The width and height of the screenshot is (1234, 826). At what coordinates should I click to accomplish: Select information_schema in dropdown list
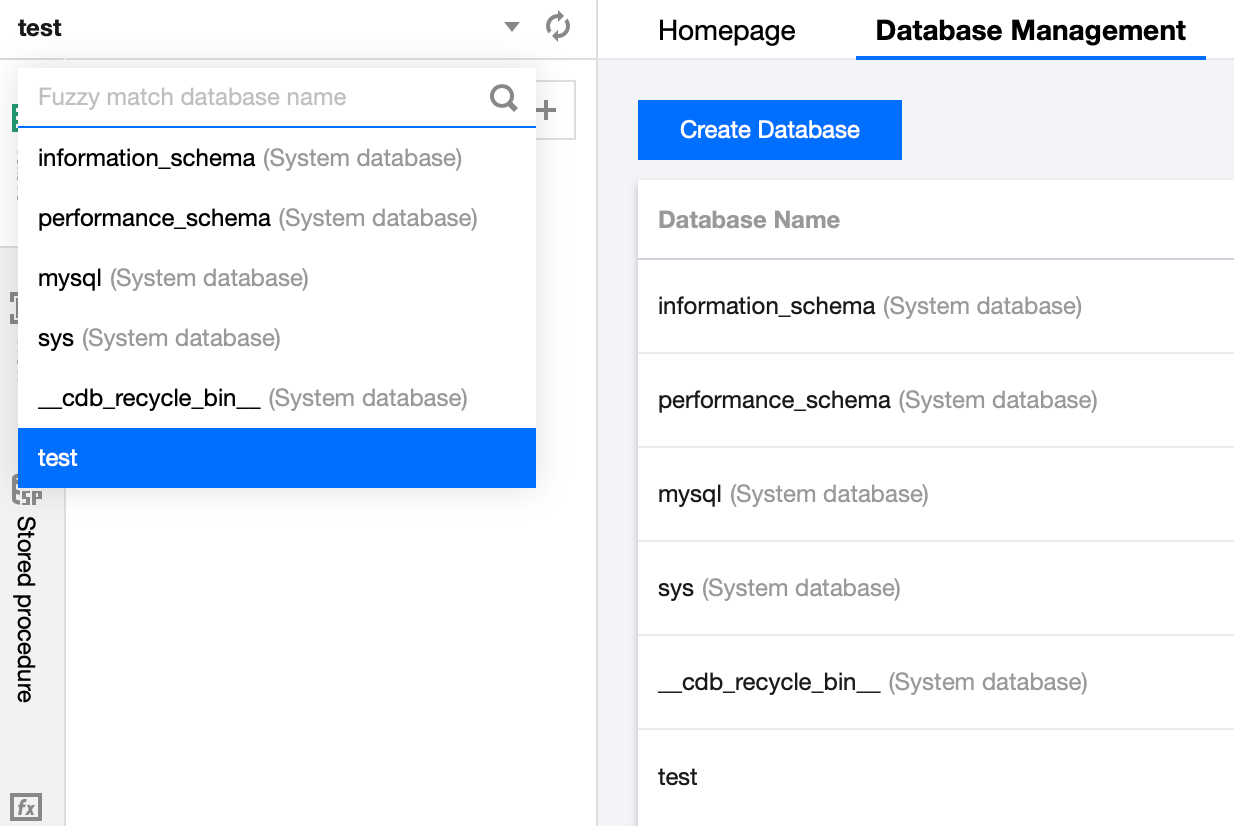[146, 158]
